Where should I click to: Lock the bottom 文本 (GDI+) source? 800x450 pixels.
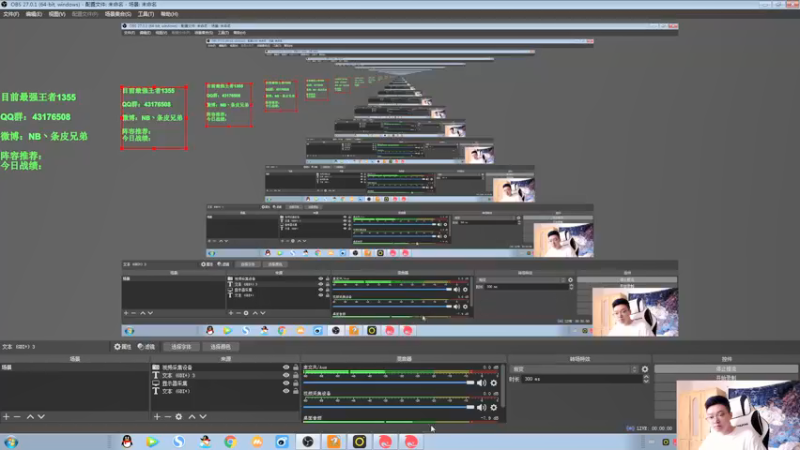295,391
